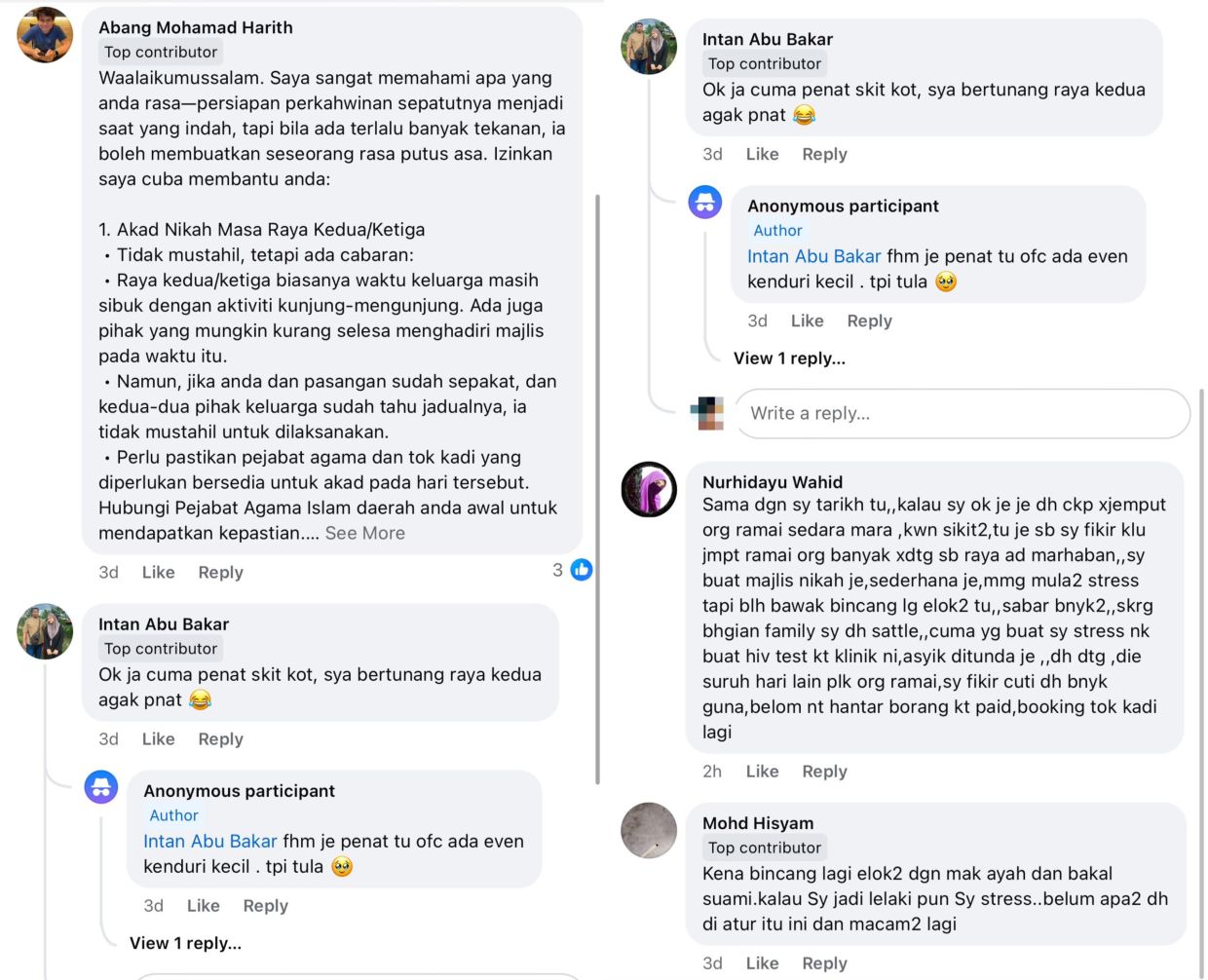Open Abang Mohamad Harith's profile picture
Image resolution: width=1208 pixels, height=980 pixels.
45,35
